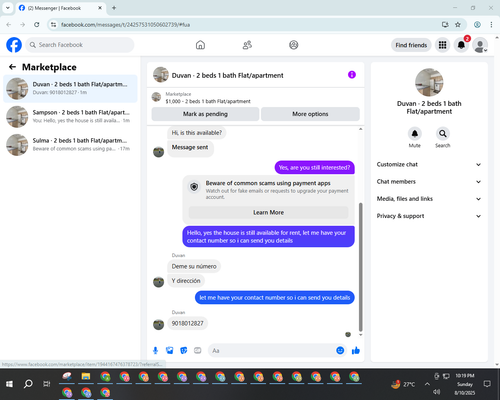Open the Chrome three-dot menu
Viewport: 500px width, 400px height.
coord(491,24)
